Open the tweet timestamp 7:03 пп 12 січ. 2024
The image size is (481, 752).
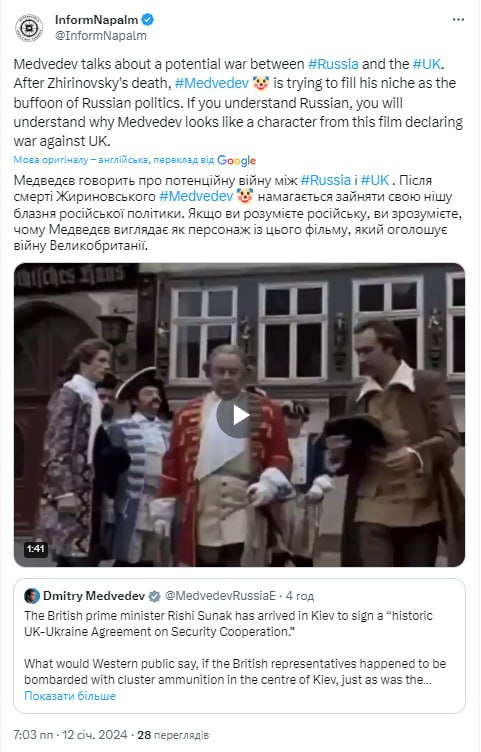click(70, 735)
